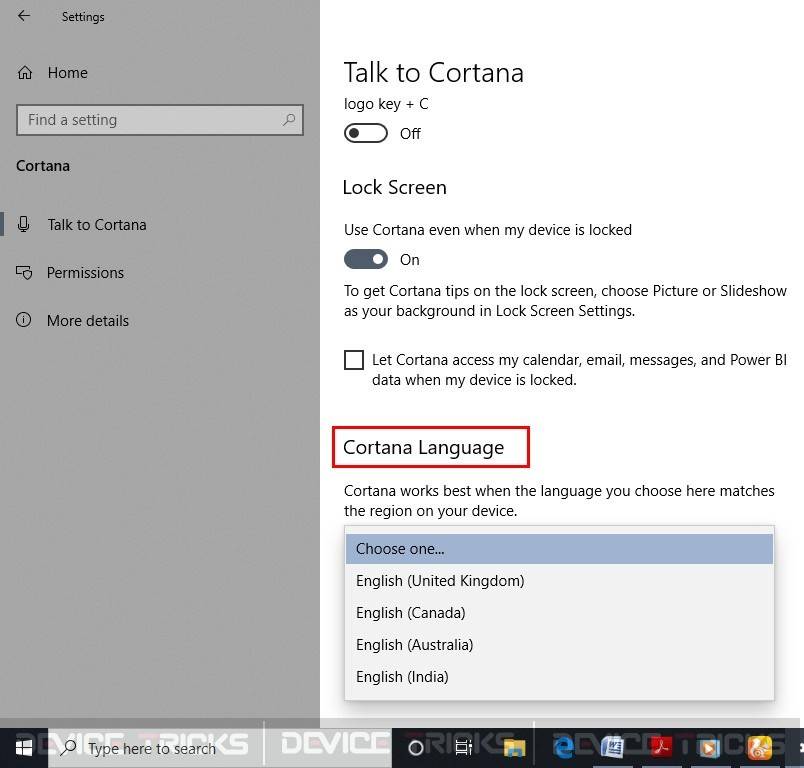Go back using the Settings back arrow

(x=23, y=16)
